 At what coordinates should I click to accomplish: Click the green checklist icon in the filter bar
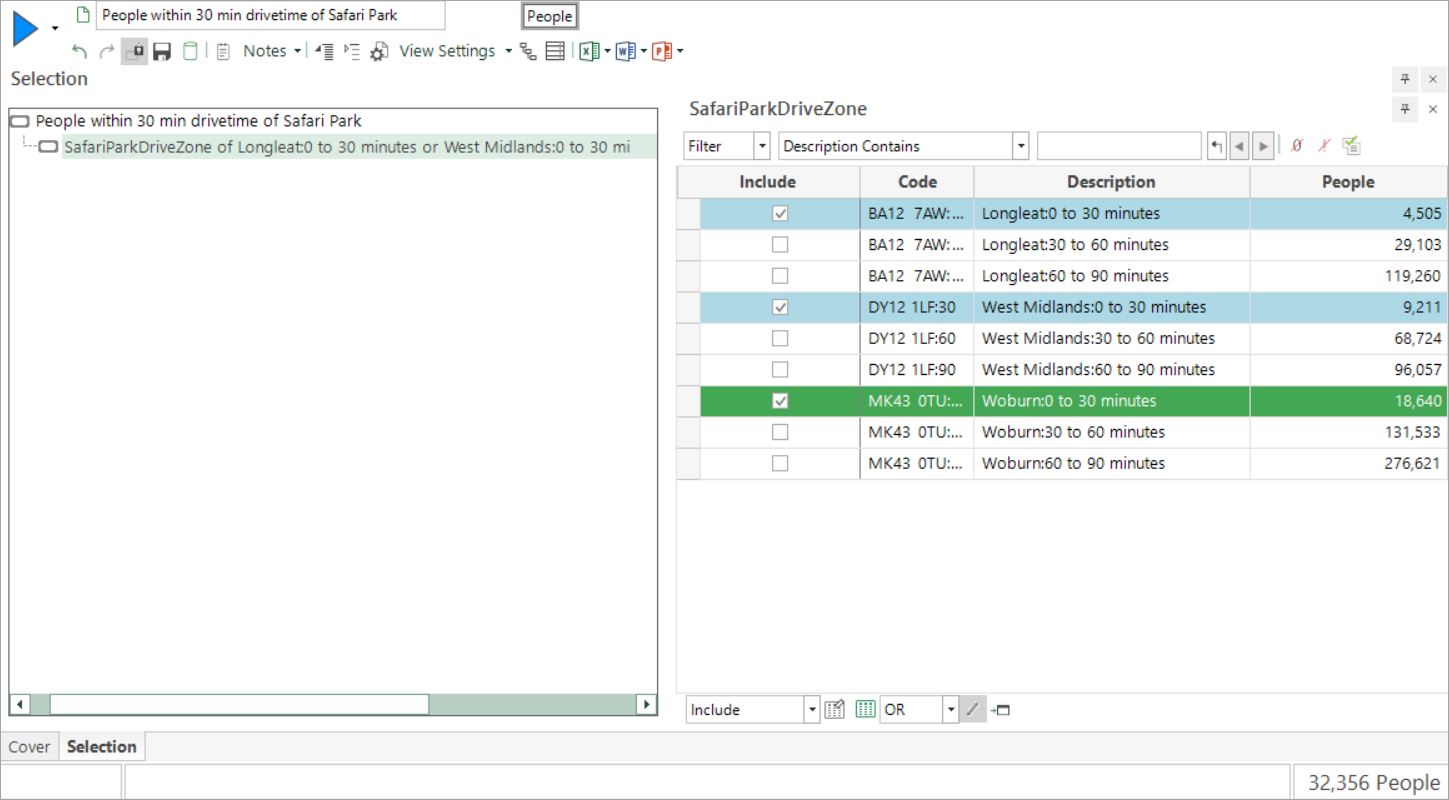click(1351, 146)
